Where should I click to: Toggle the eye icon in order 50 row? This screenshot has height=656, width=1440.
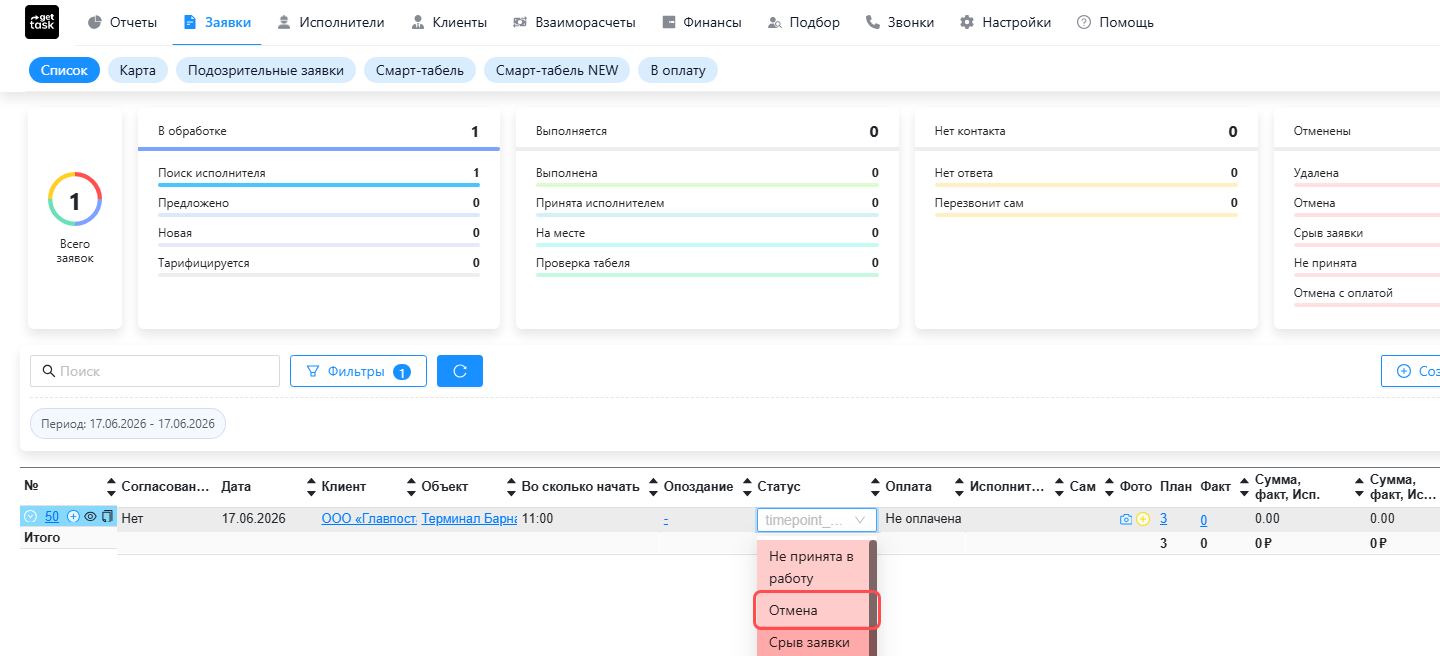point(90,517)
